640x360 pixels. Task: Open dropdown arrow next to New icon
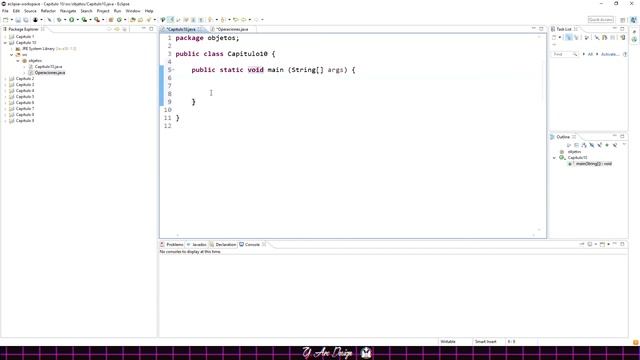click(12, 20)
